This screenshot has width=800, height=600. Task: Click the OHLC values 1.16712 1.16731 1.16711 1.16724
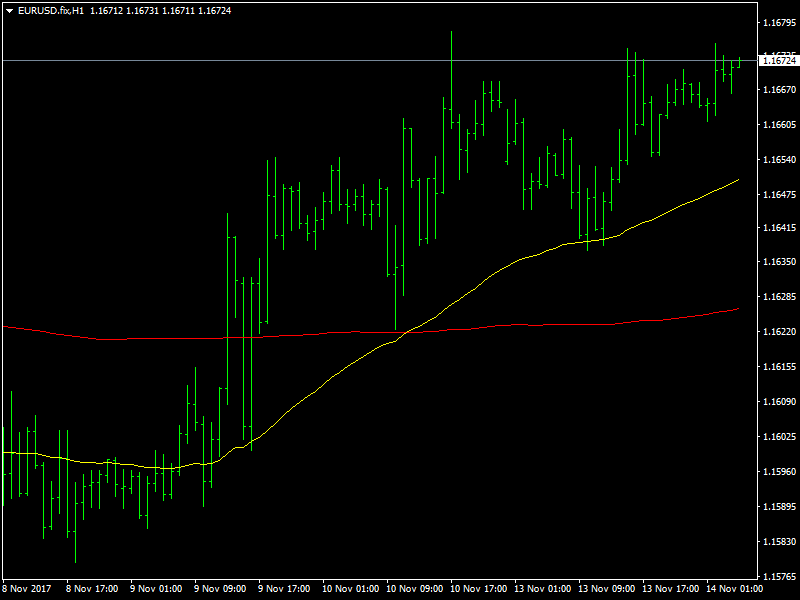point(161,11)
